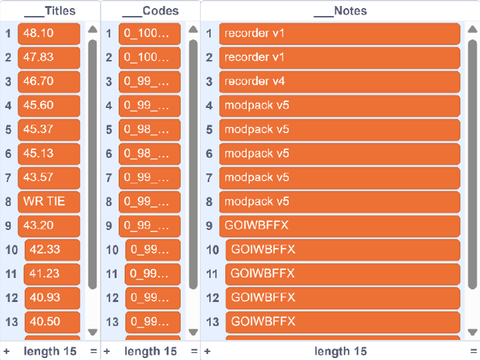Click the plus icon under Notes list
Screen dimensions: 480x360
click(x=207, y=351)
